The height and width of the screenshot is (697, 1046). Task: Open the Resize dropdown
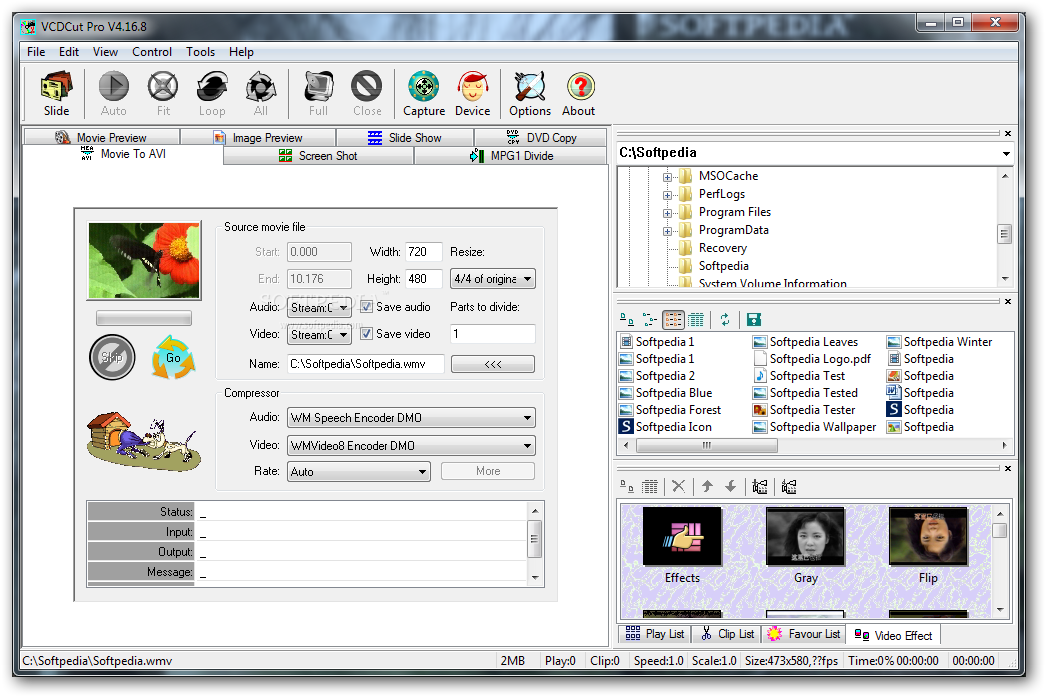click(x=494, y=279)
